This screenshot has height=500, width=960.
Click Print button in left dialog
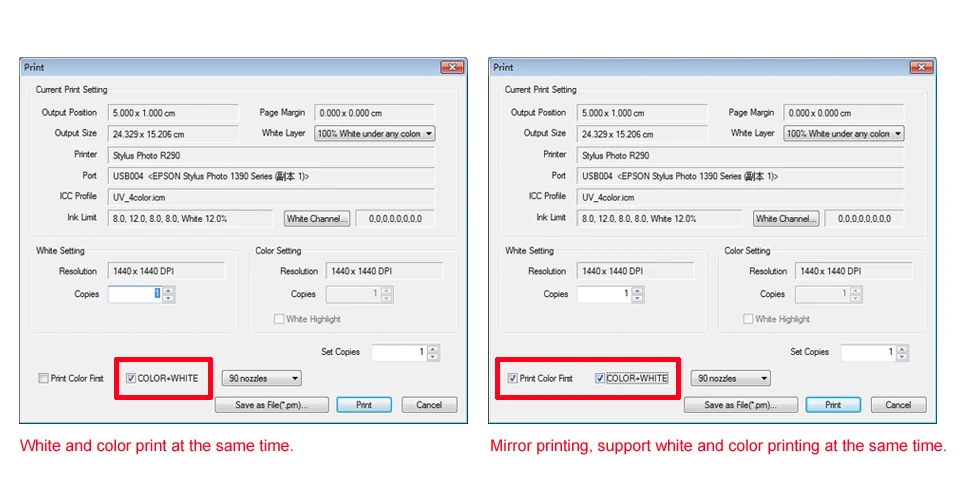[364, 405]
